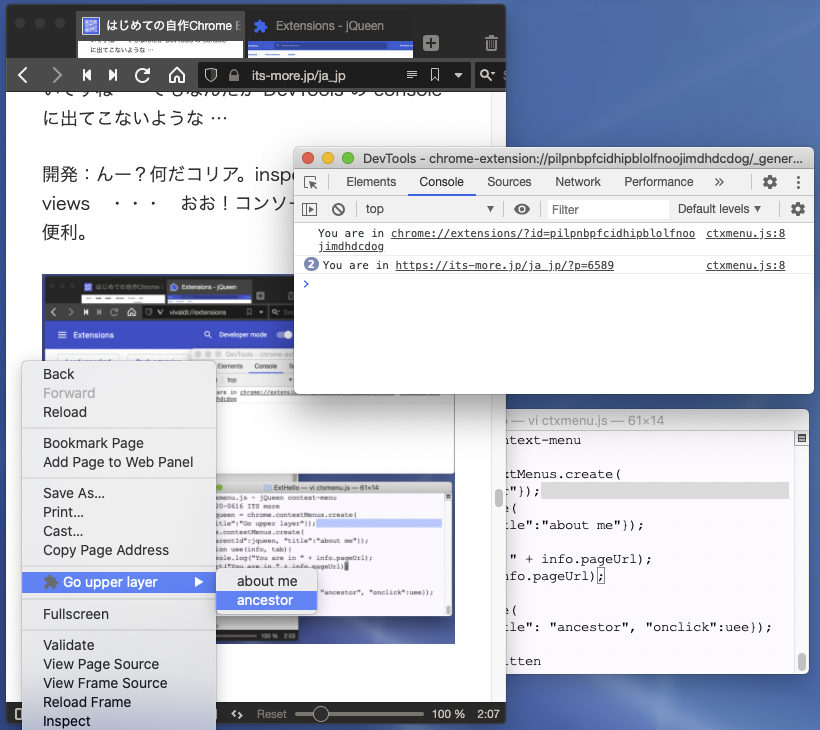Image resolution: width=820 pixels, height=730 pixels.
Task: Switch to the Network tab in DevTools
Action: [x=578, y=182]
